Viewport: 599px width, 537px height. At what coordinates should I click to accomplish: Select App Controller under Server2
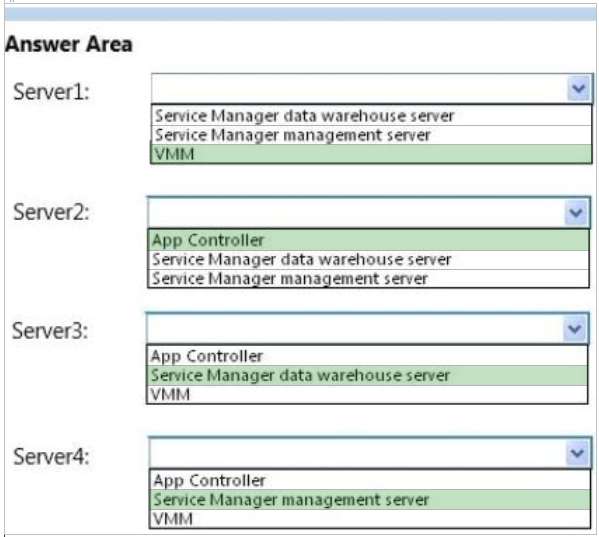tap(368, 240)
